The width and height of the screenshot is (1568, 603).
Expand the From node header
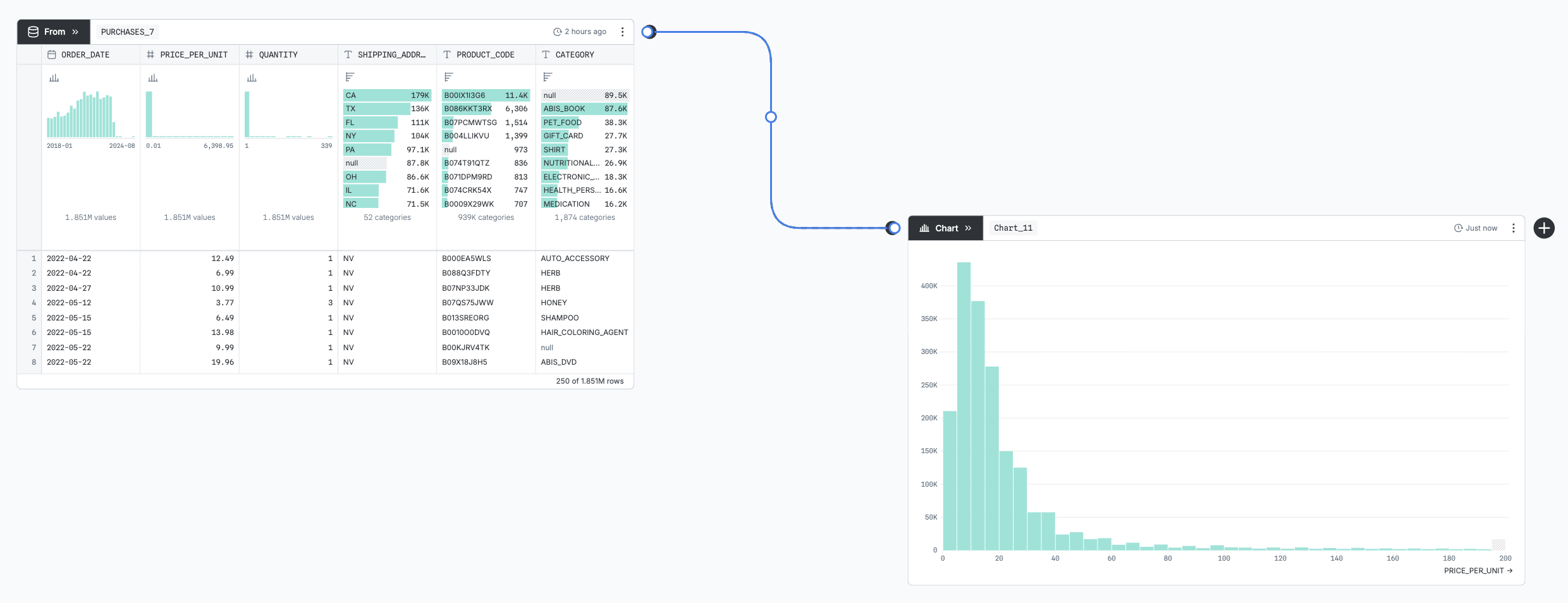[x=54, y=32]
